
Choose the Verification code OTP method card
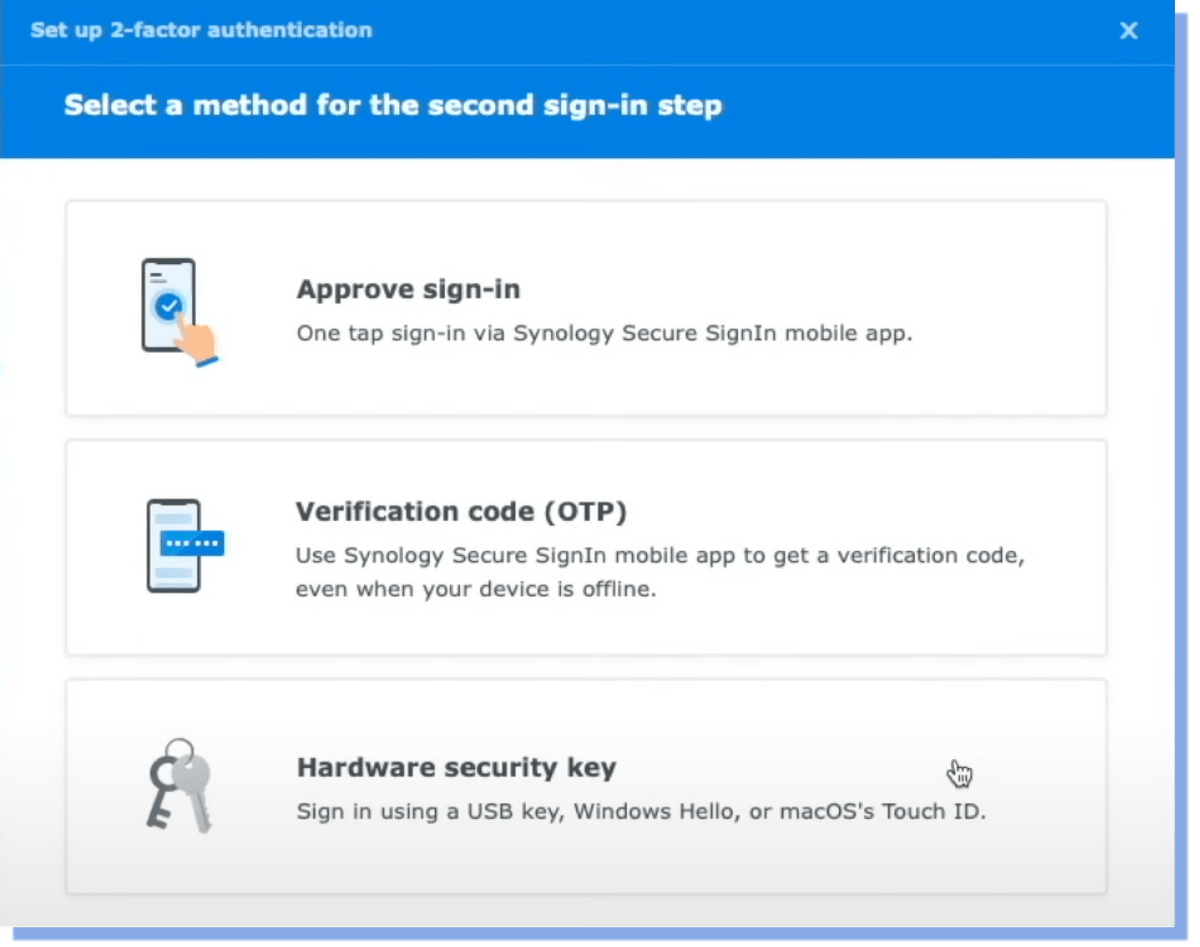point(586,547)
